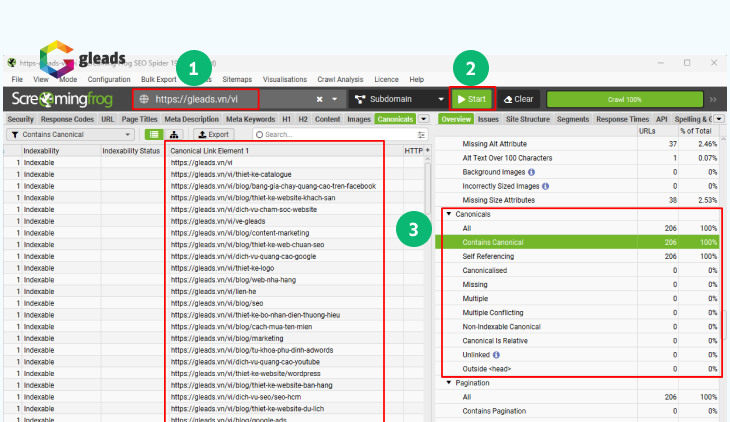Select the Overview tab in the right panel
This screenshot has height=422, width=730.
[456, 119]
